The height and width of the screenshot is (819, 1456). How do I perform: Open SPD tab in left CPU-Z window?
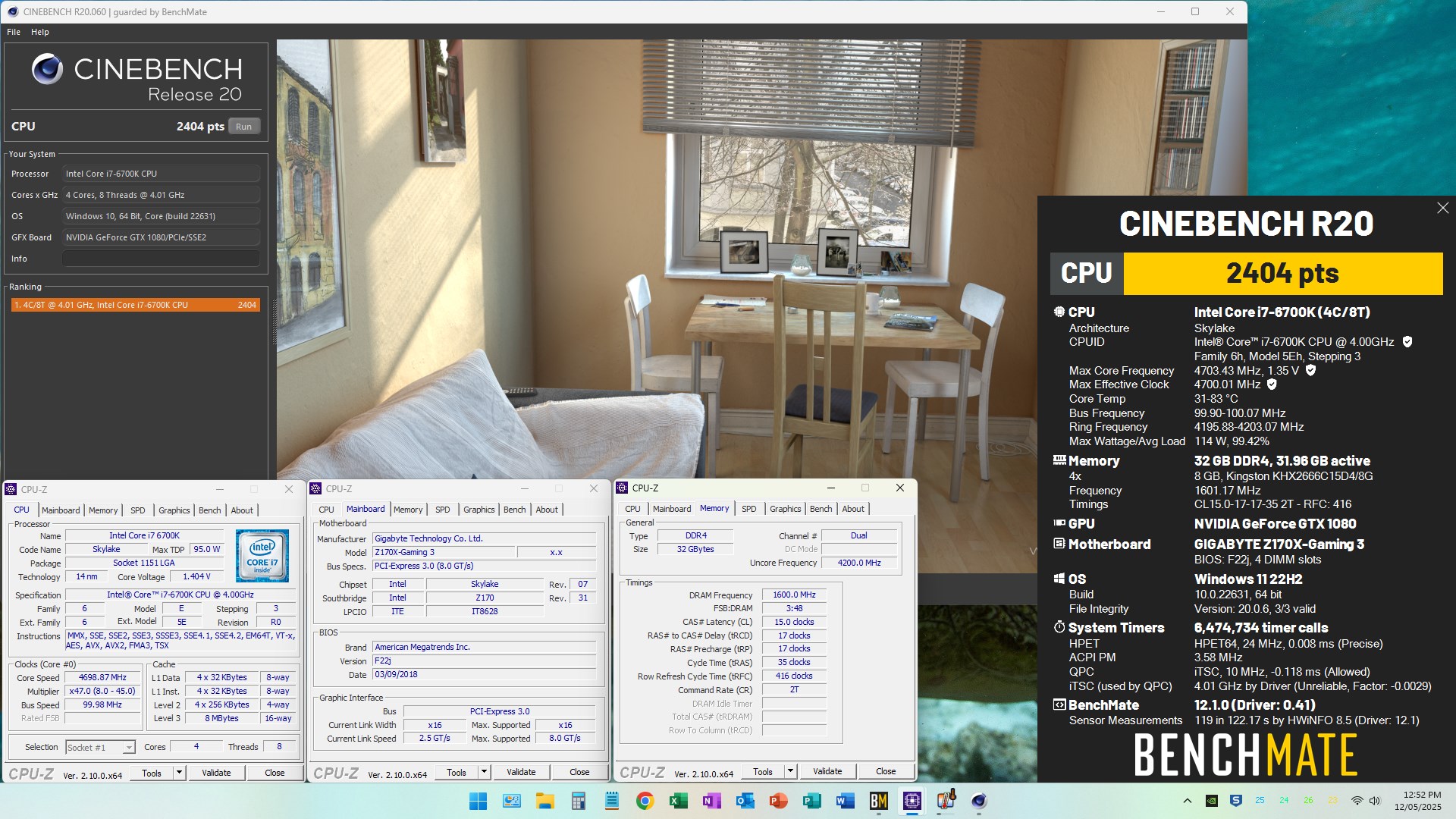137,510
